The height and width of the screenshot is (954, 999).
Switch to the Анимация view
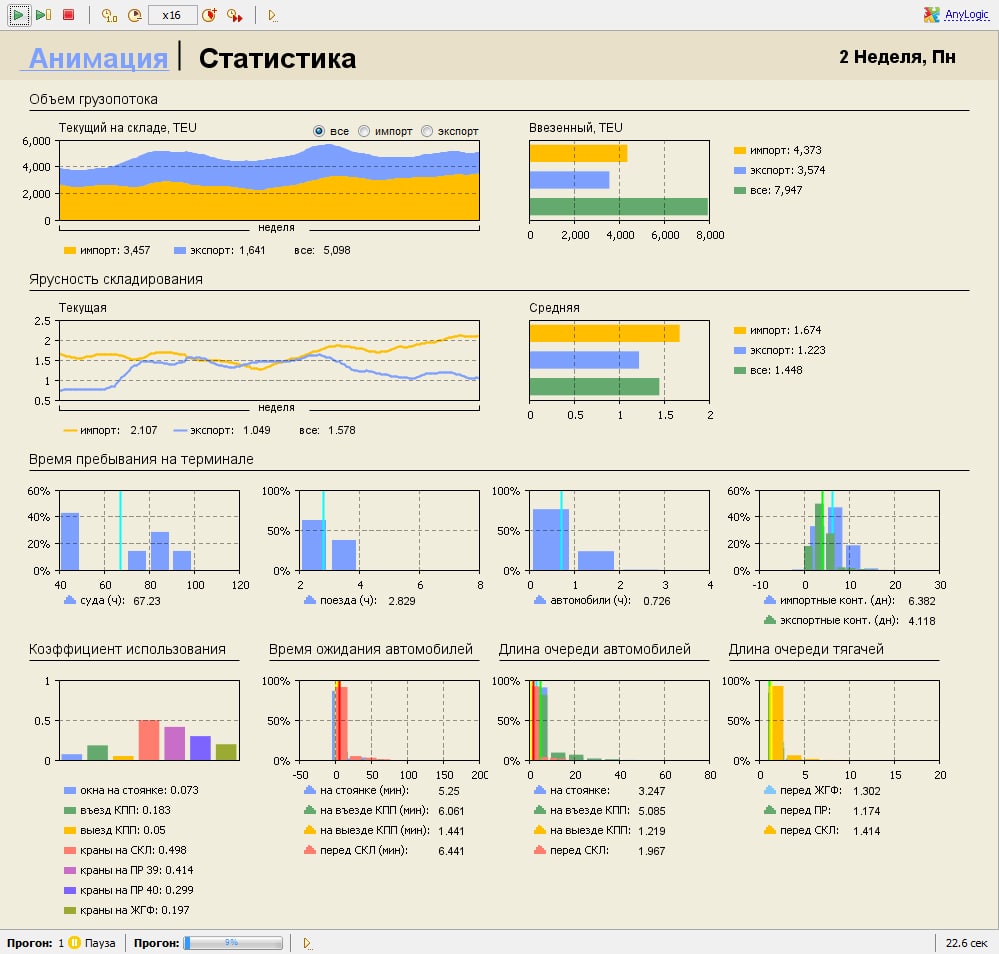point(98,58)
